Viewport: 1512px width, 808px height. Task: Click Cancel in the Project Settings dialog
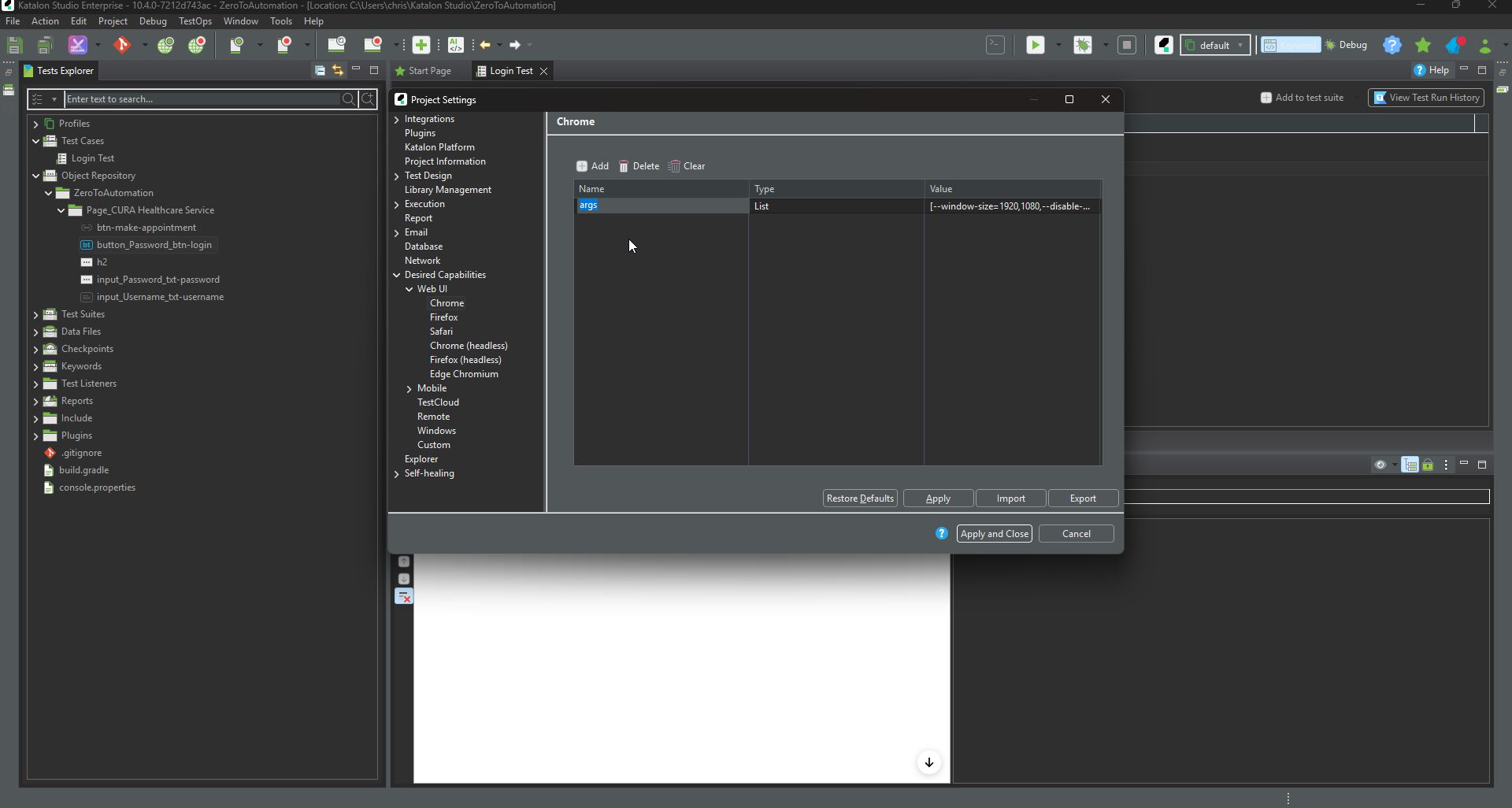coord(1076,534)
